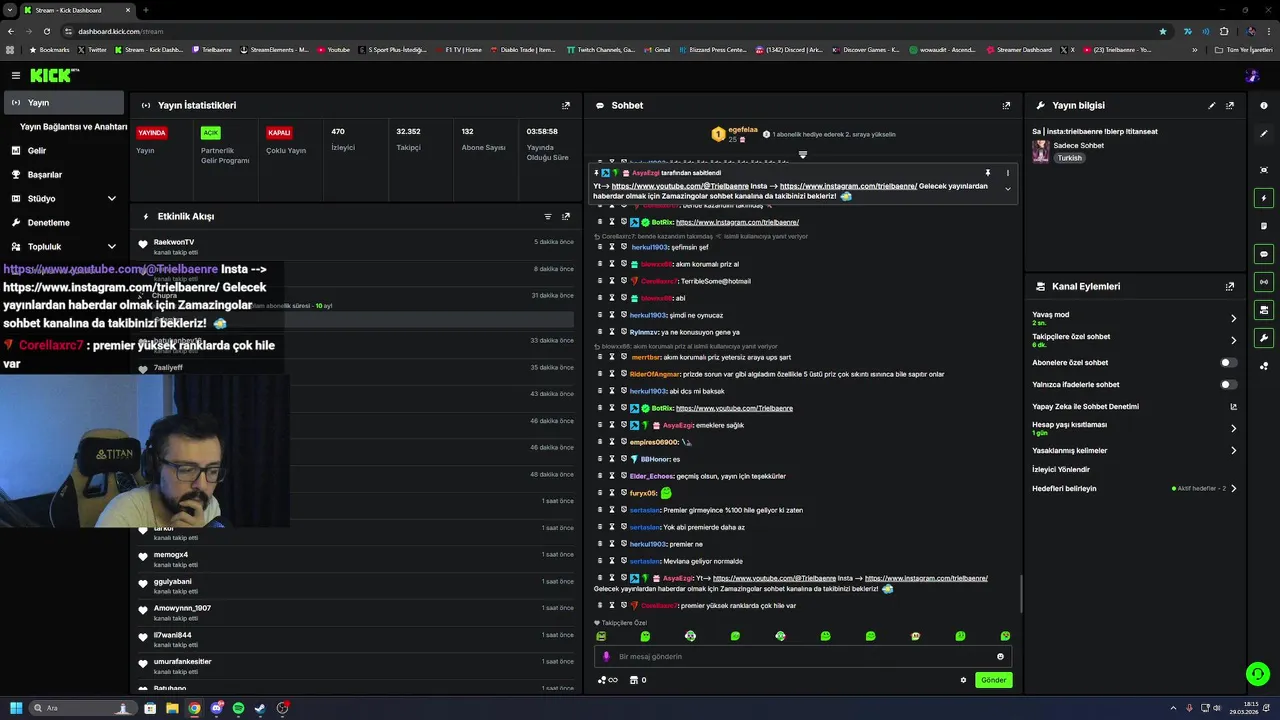Edit stream info with pencil icon in Yayın bilgisi
This screenshot has width=1280, height=720.
(x=1212, y=105)
